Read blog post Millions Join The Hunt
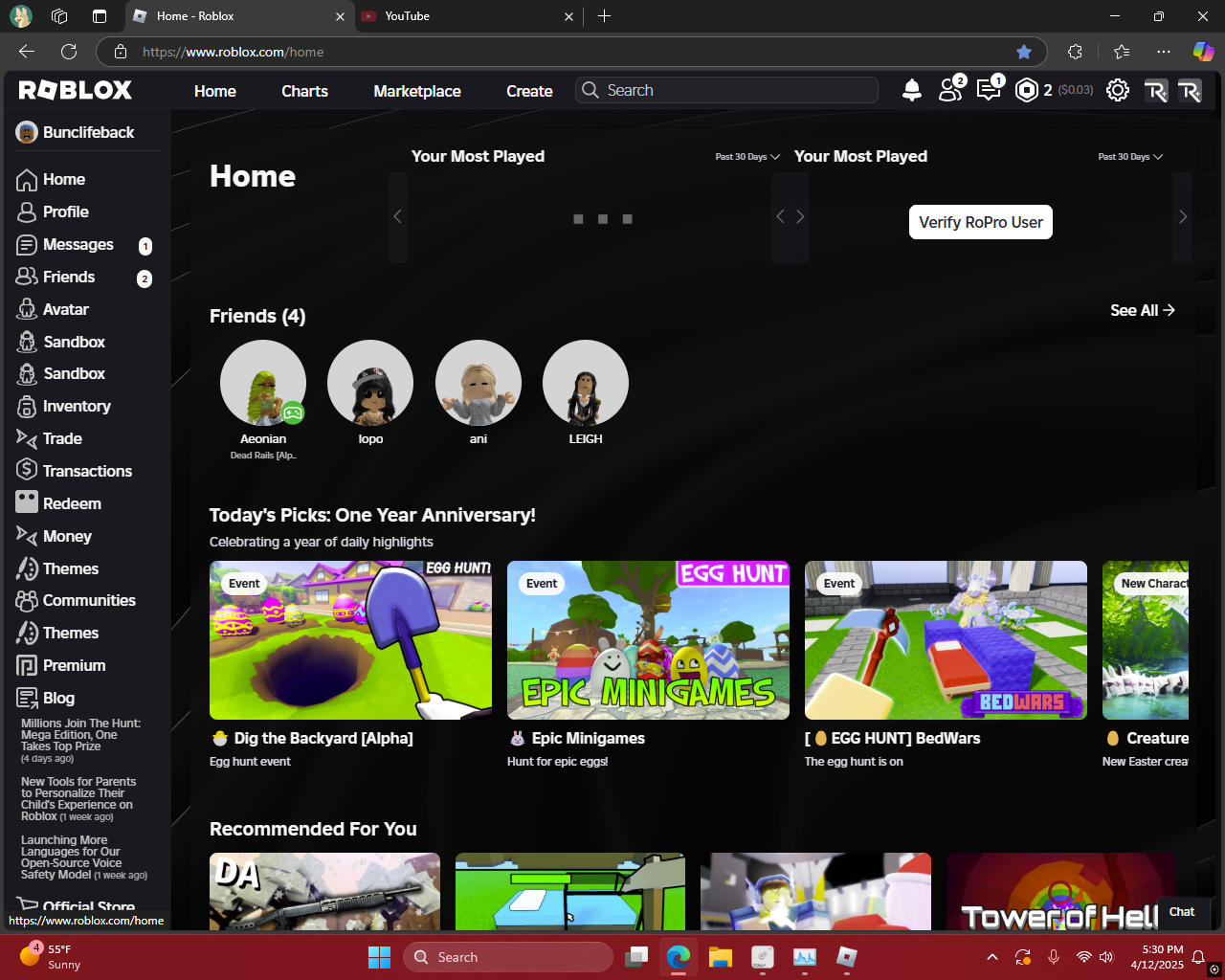Image resolution: width=1225 pixels, height=980 pixels. coord(81,741)
